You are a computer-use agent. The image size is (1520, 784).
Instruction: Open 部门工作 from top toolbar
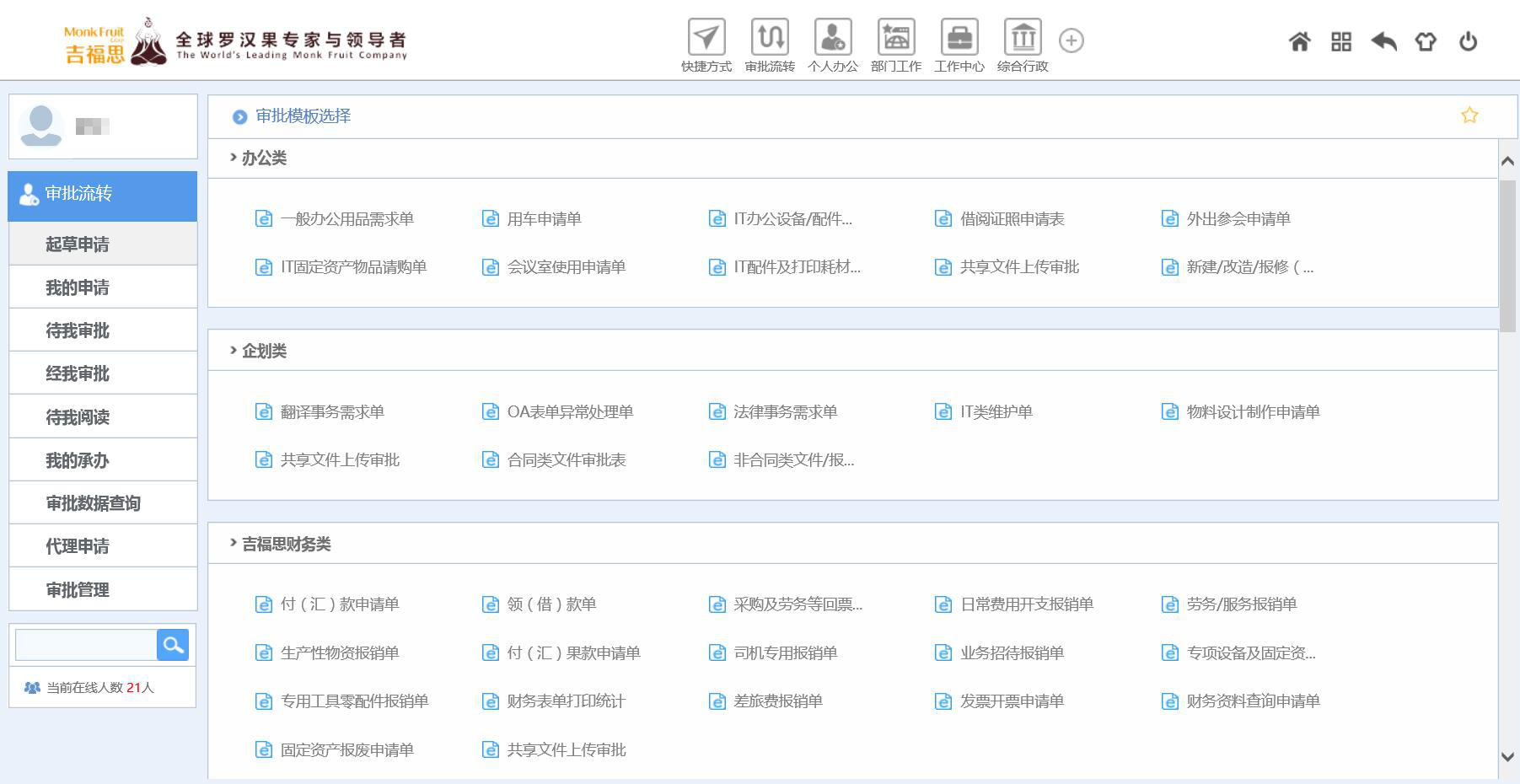pos(895,39)
